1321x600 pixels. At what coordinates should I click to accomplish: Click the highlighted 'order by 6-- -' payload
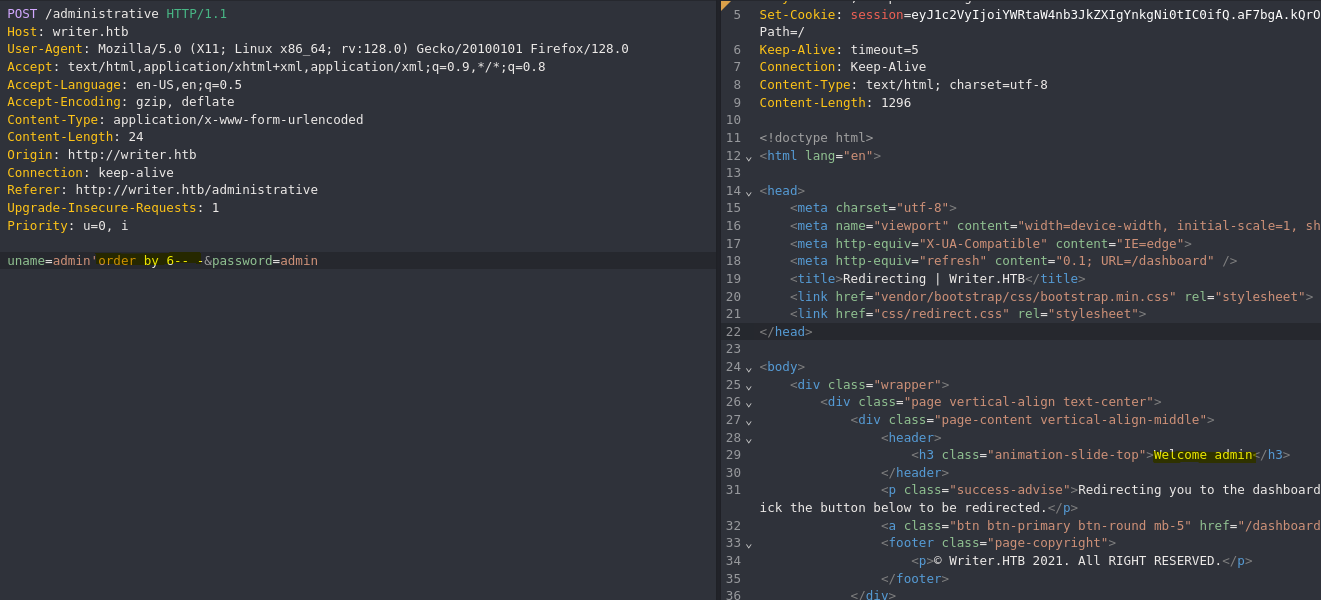[x=148, y=261]
